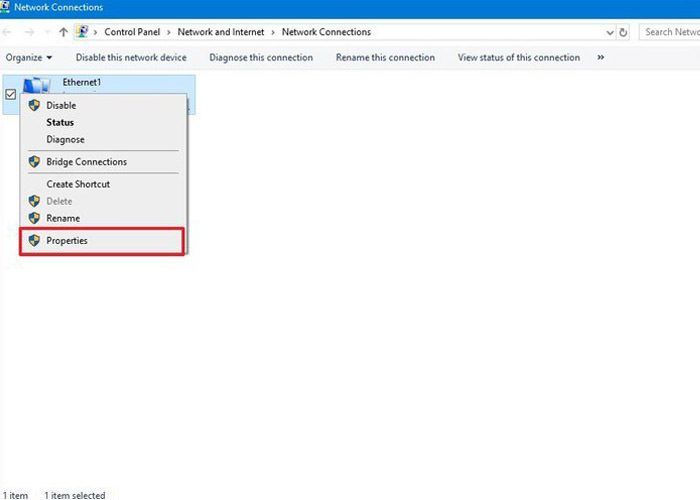Viewport: 700px width, 500px height.
Task: Uncheck the Ethernet1 selection checkbox
Action: (x=11, y=94)
